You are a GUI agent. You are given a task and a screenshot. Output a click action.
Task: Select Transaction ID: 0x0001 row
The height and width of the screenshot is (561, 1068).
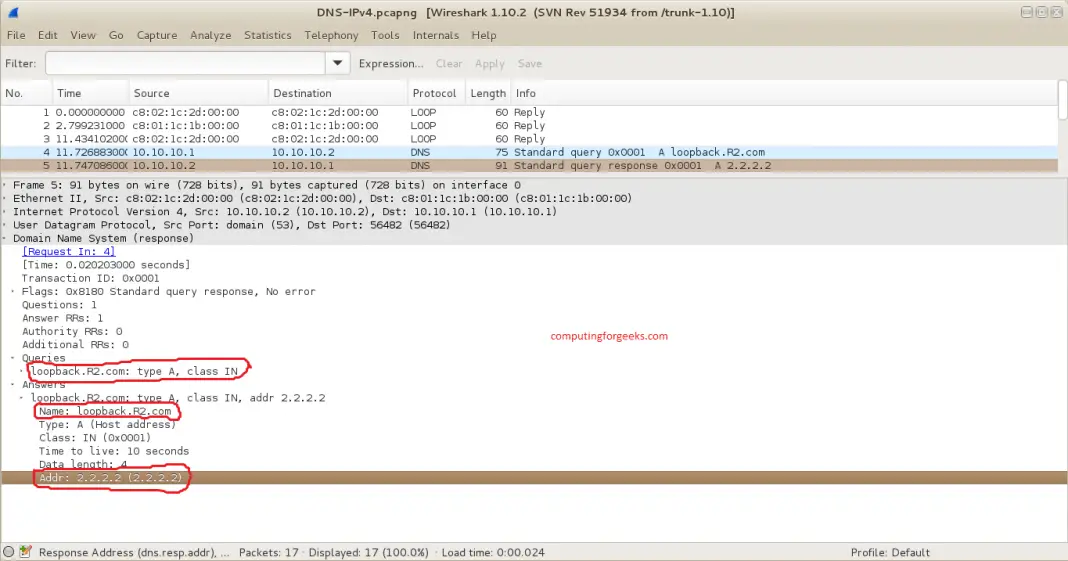(90, 278)
